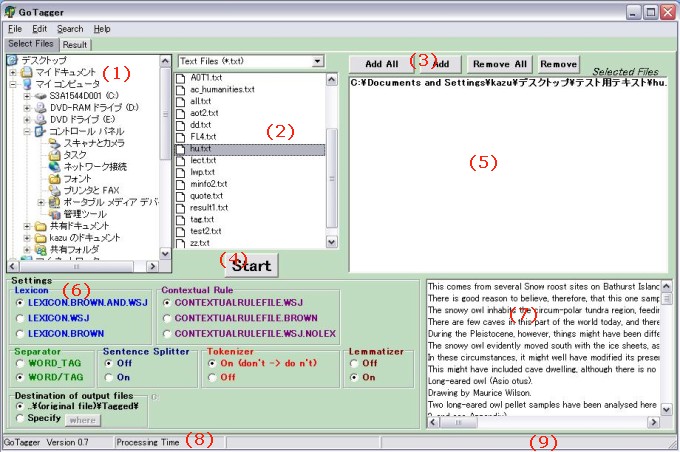Select CONTEXTUALRULEFILE.WSJ.NOLEX contextual rule
Screen dimensions: 680x452
coord(167,334)
